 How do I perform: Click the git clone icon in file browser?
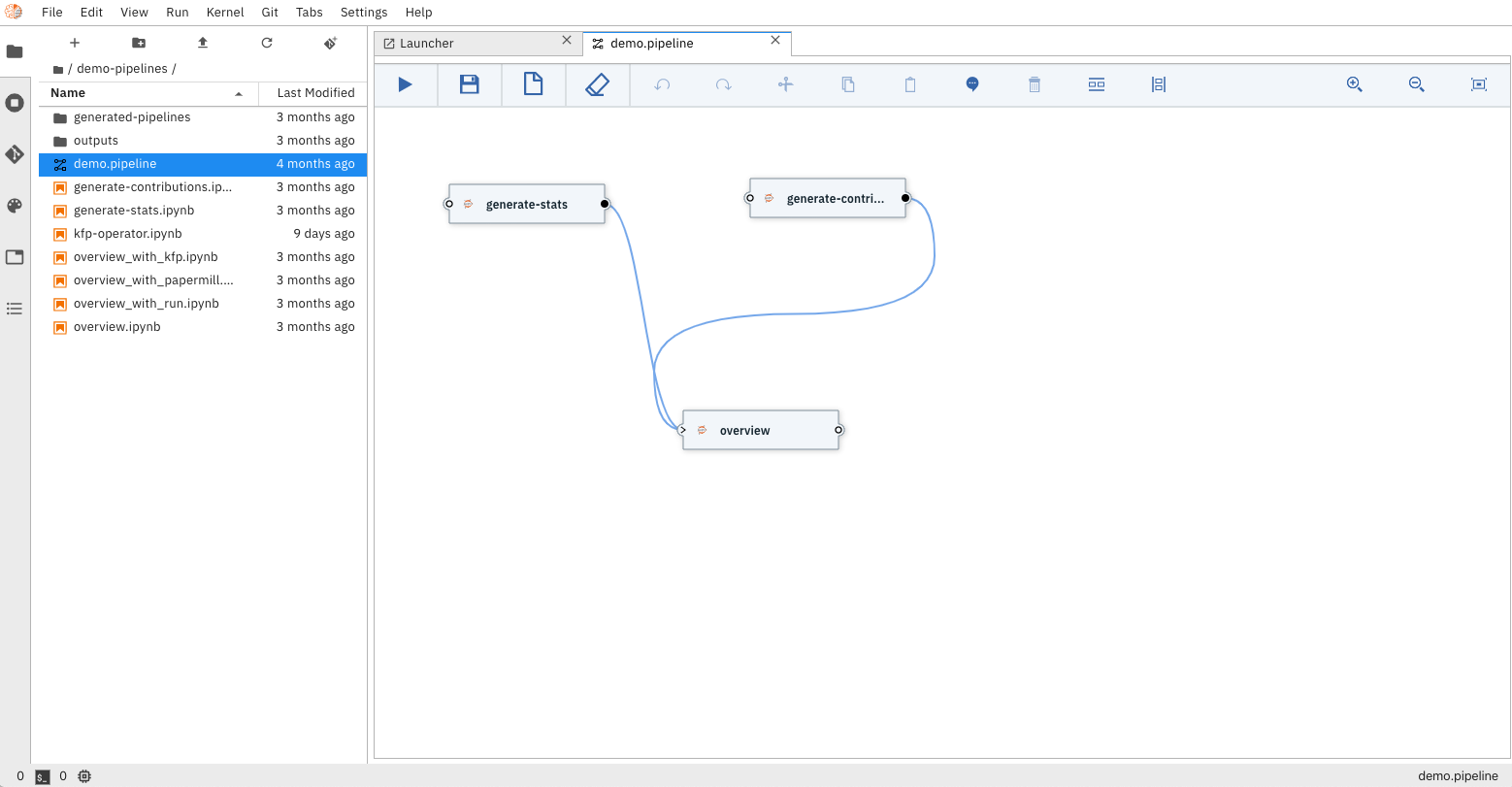pyautogui.click(x=331, y=43)
